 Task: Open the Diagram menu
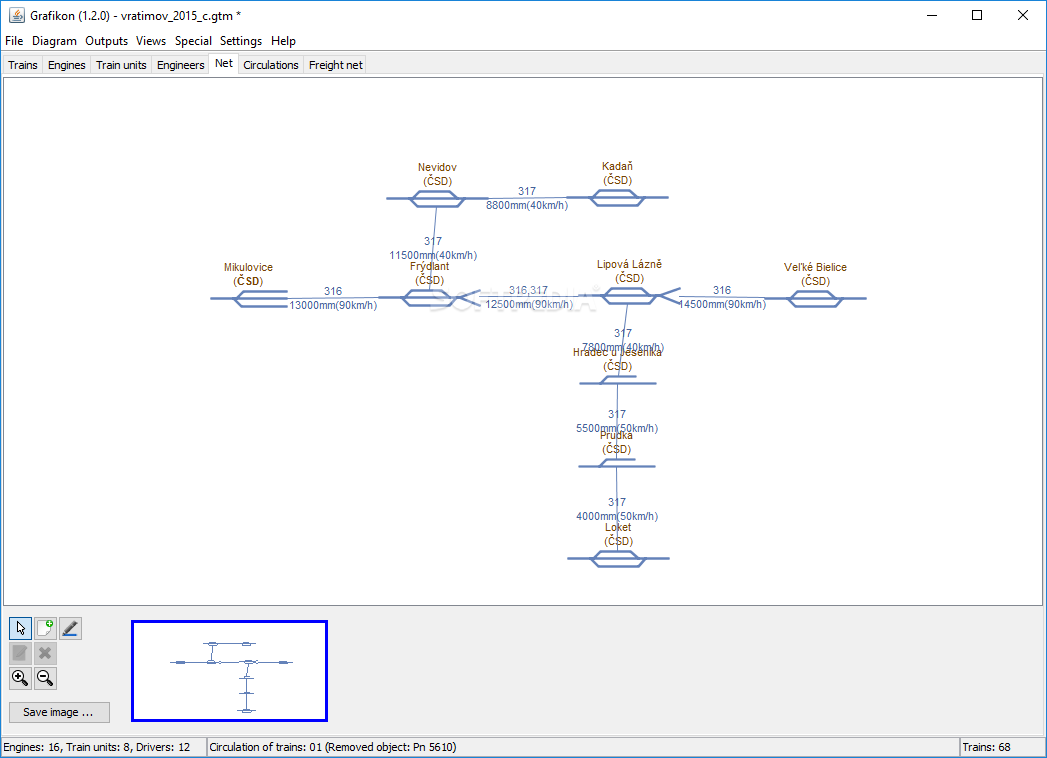point(54,41)
